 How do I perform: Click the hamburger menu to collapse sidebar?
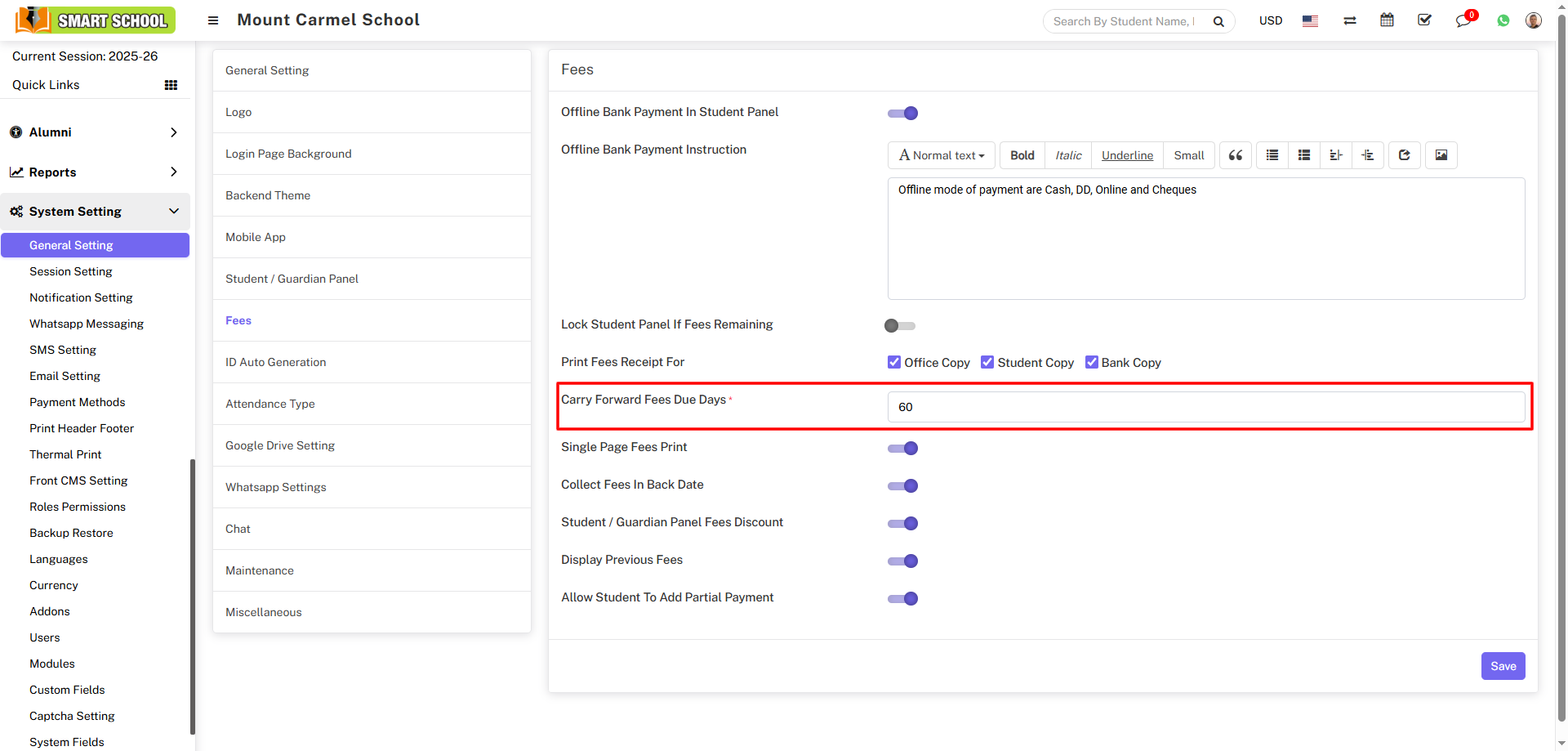(213, 20)
